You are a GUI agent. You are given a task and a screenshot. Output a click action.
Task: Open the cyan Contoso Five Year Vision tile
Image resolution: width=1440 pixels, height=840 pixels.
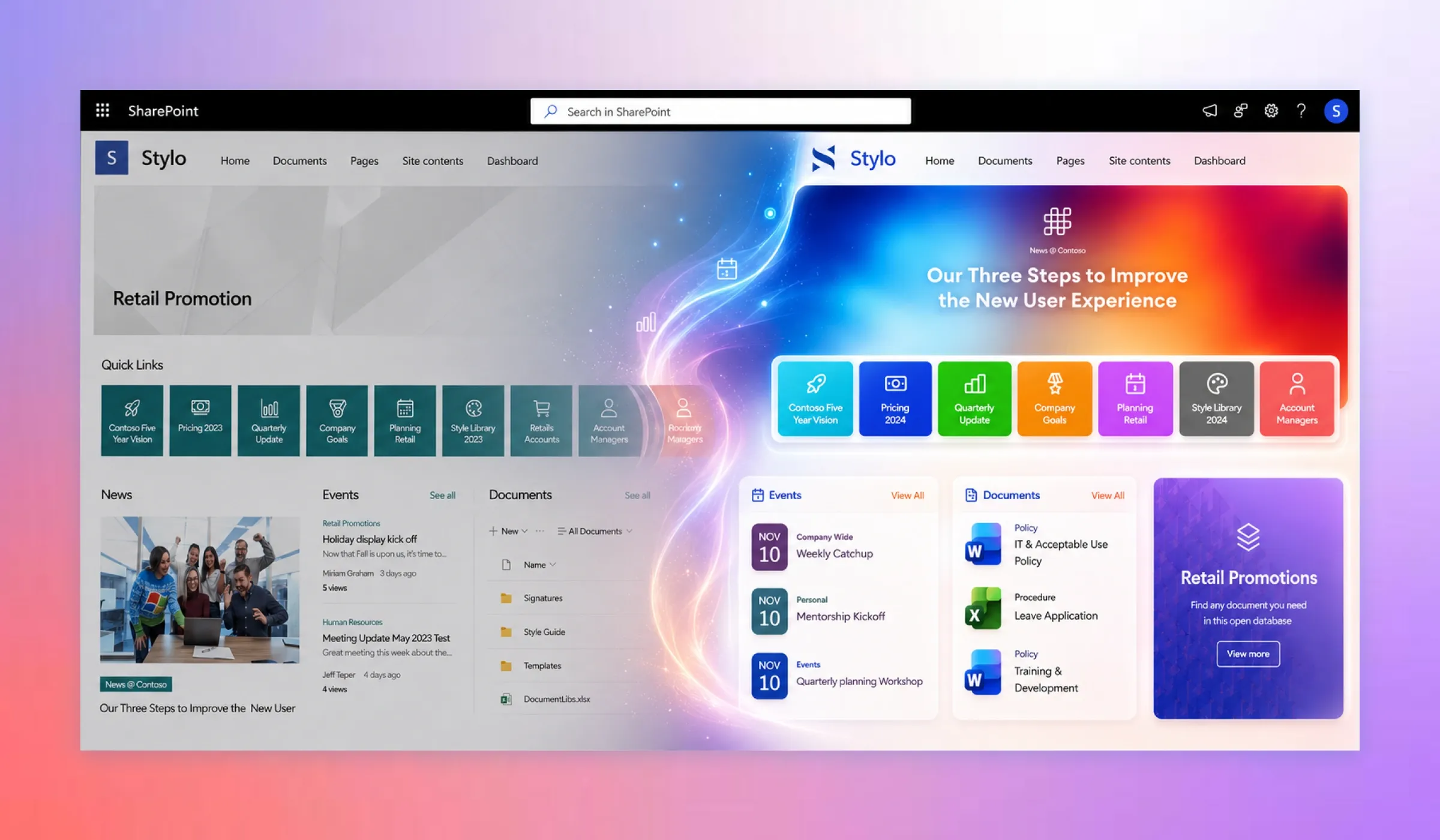[815, 398]
